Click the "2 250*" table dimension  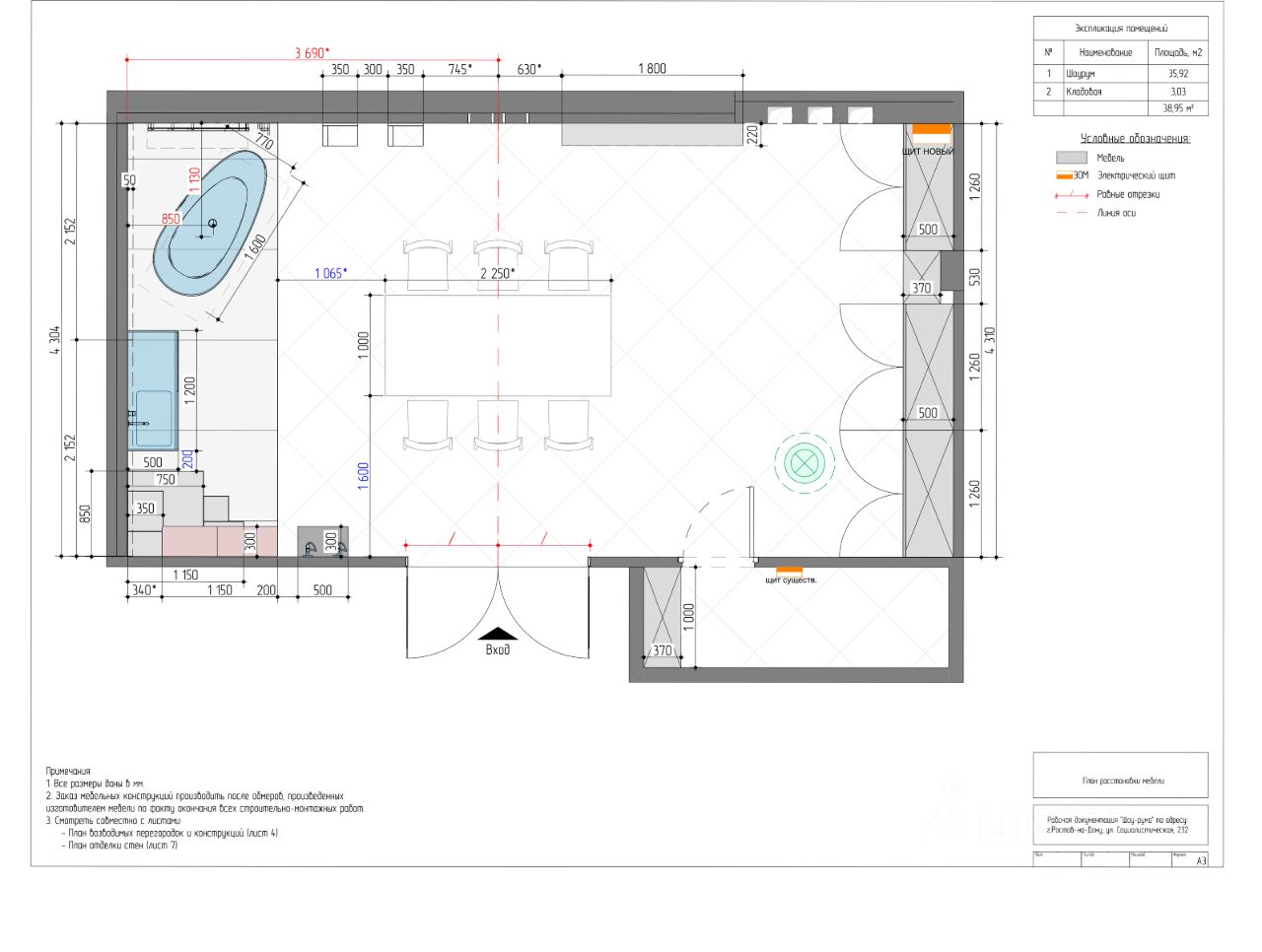pyautogui.click(x=497, y=273)
